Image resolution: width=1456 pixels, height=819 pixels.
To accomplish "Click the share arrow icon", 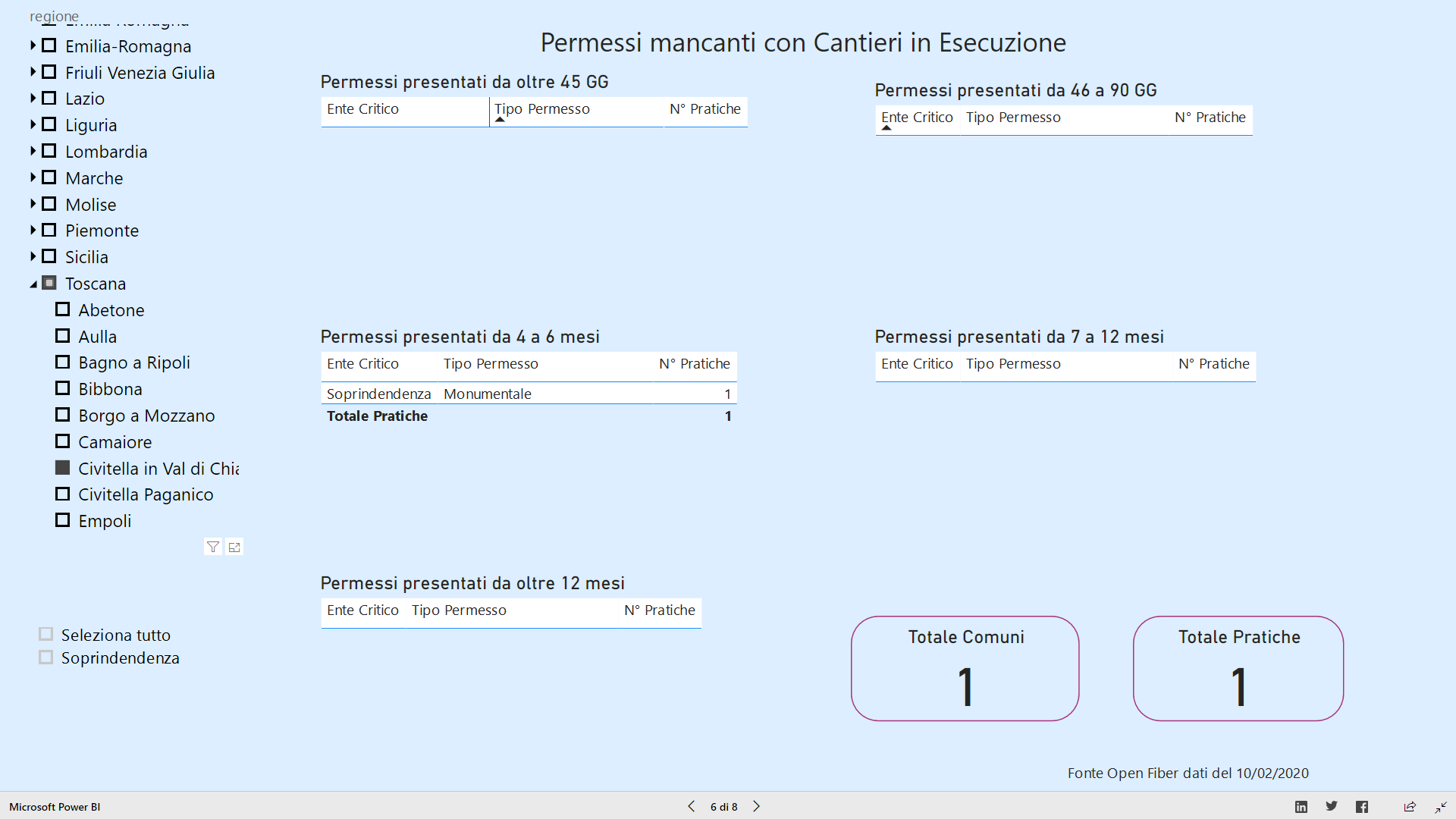I will click(x=1410, y=806).
